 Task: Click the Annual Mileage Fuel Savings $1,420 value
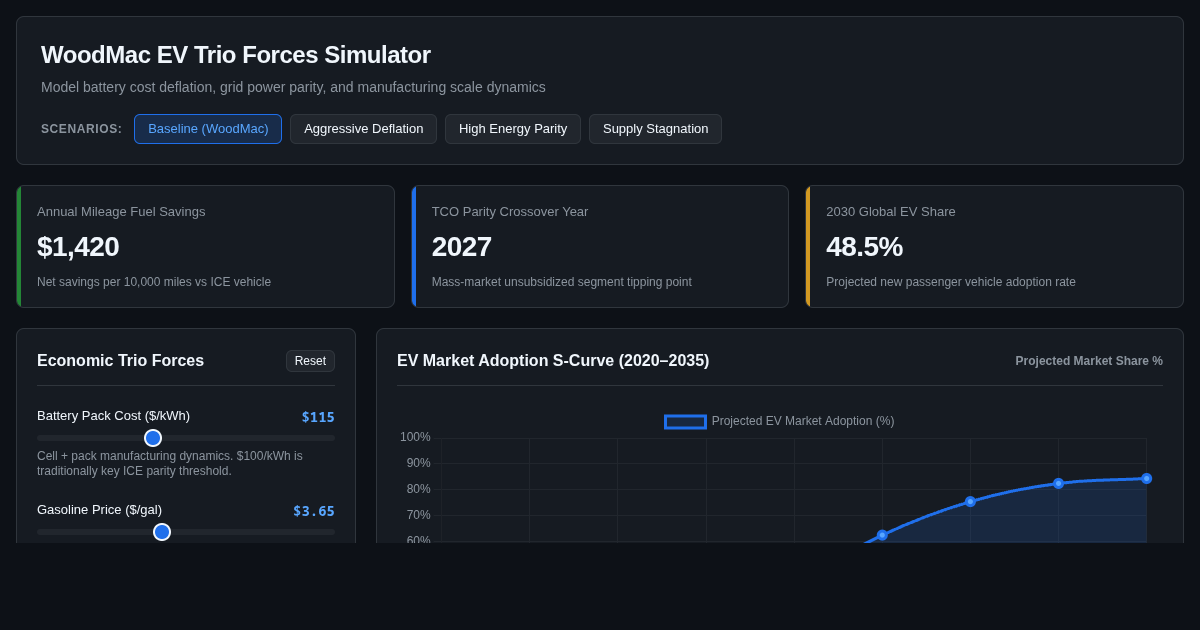click(78, 247)
